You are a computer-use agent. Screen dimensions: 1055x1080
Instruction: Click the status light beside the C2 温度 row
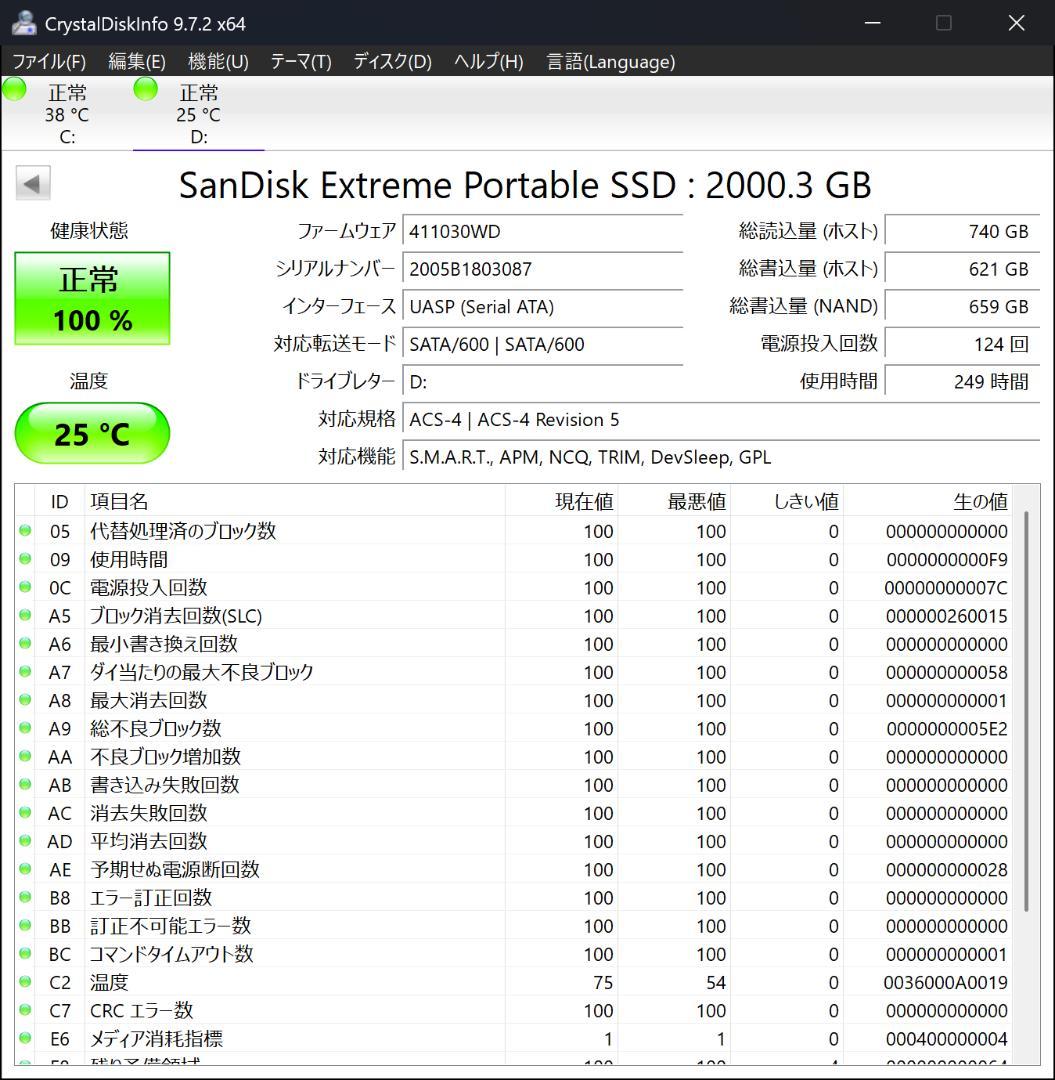tap(25, 983)
